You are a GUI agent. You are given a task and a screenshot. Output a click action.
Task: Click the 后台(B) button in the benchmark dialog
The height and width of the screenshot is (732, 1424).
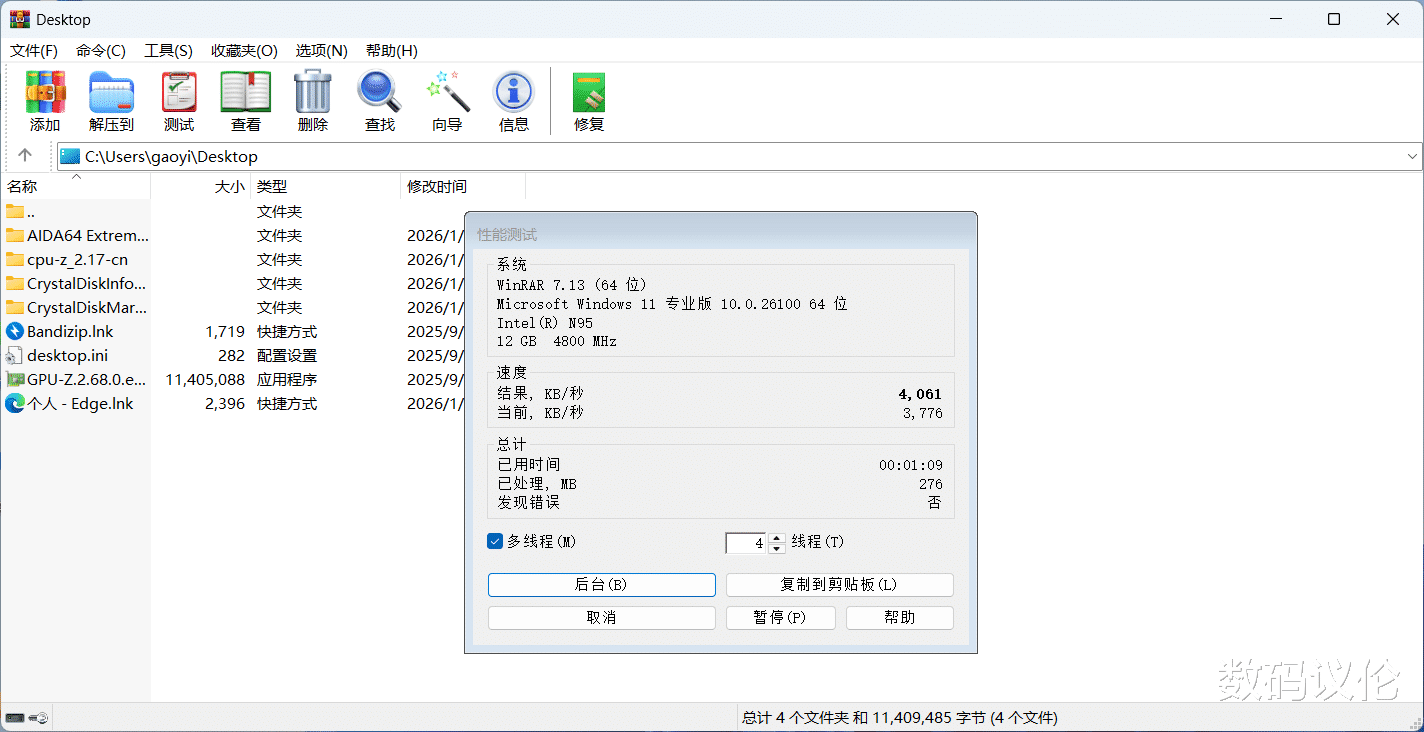pos(602,585)
